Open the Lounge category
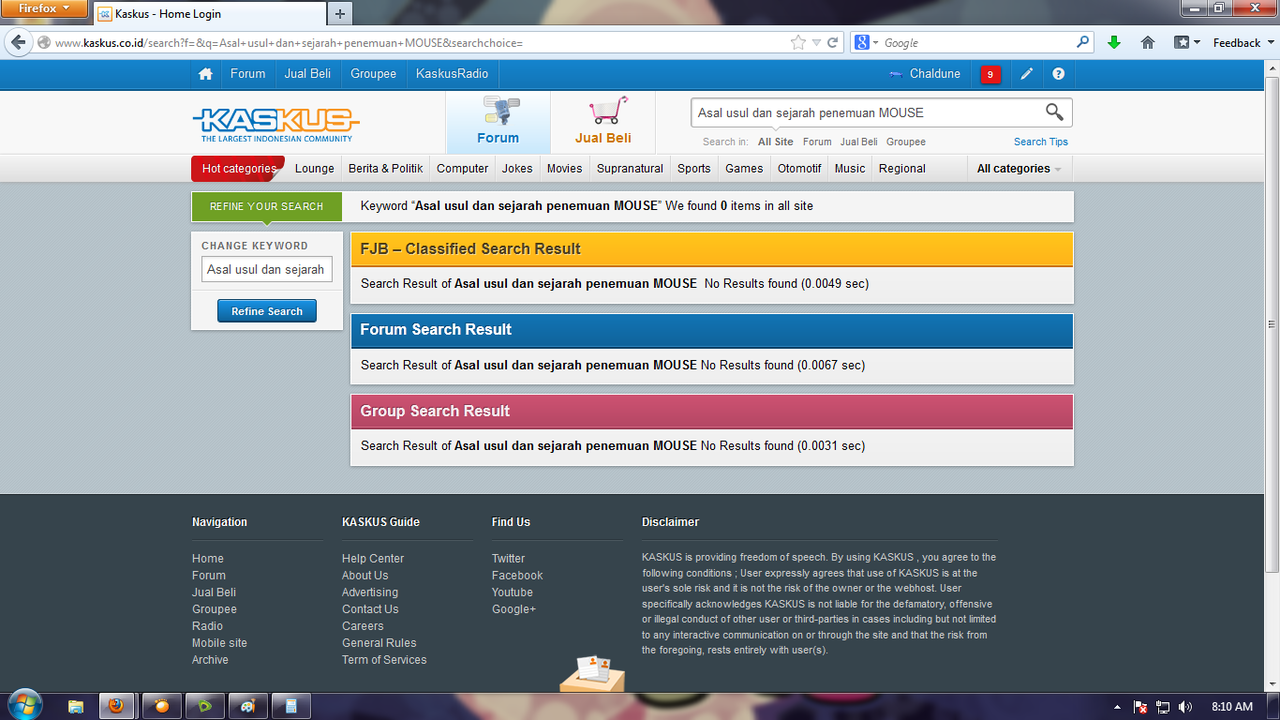 coord(315,169)
